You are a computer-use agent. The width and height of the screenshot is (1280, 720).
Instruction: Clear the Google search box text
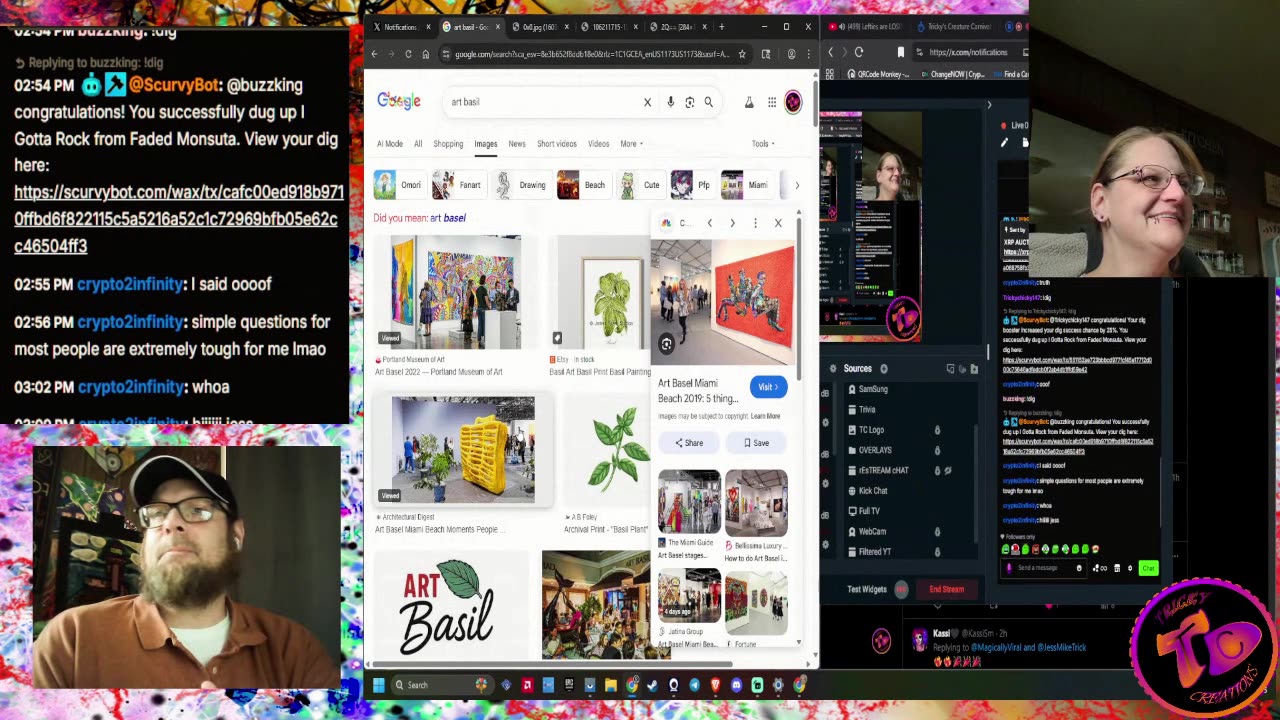click(647, 102)
